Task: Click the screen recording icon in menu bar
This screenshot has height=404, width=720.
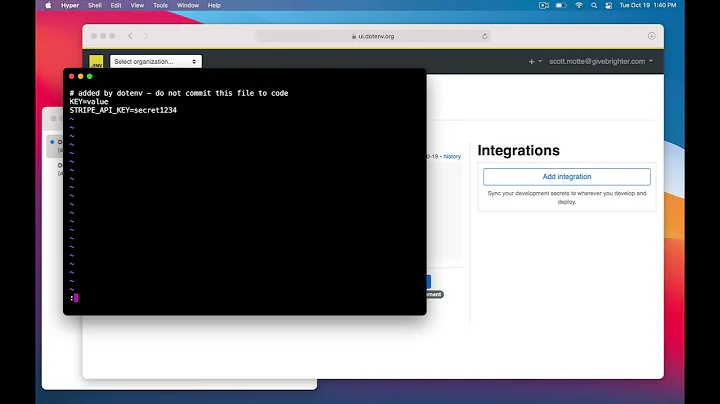Action: coord(544,6)
